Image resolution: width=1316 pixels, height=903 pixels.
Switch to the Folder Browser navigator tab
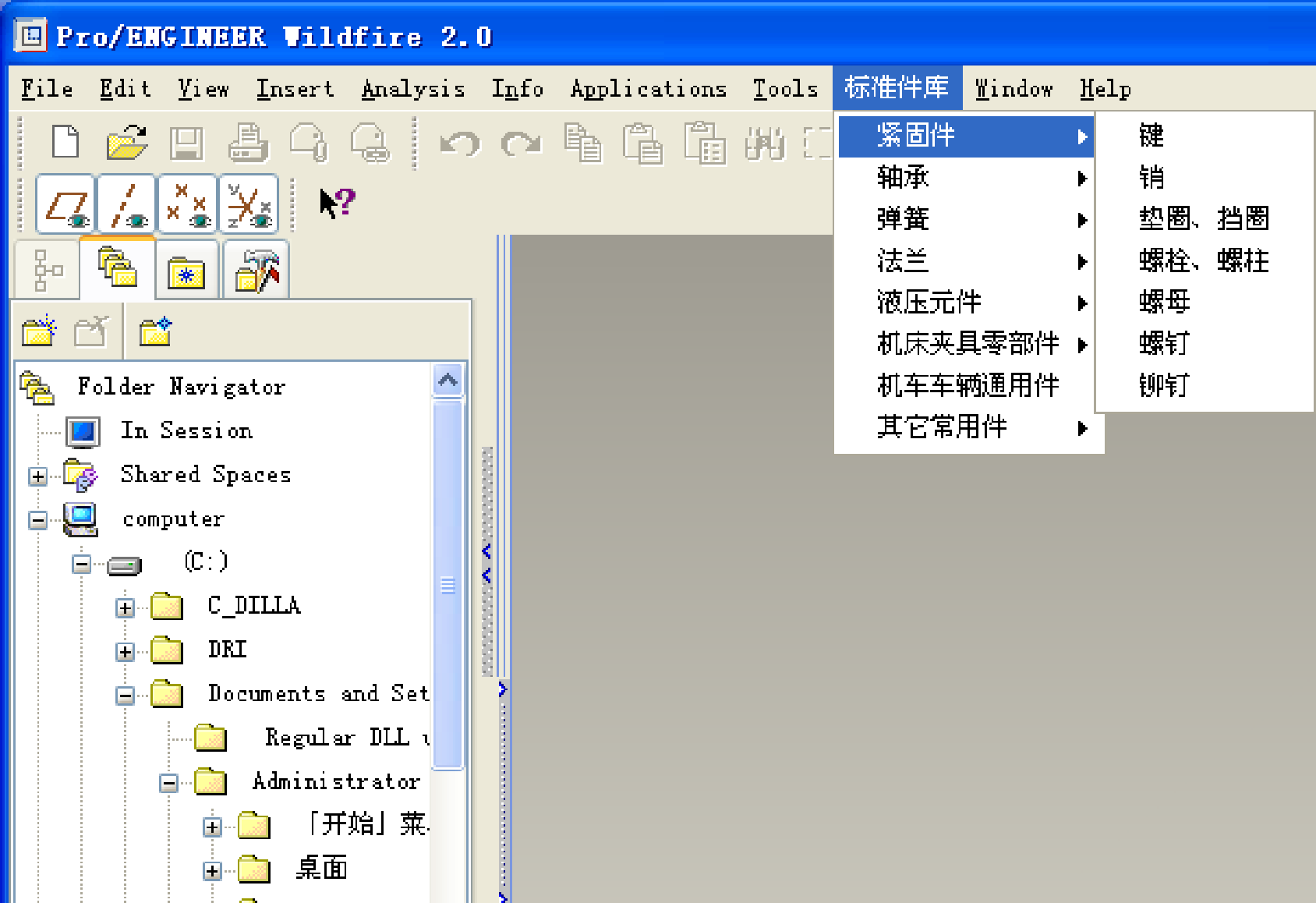[x=117, y=267]
